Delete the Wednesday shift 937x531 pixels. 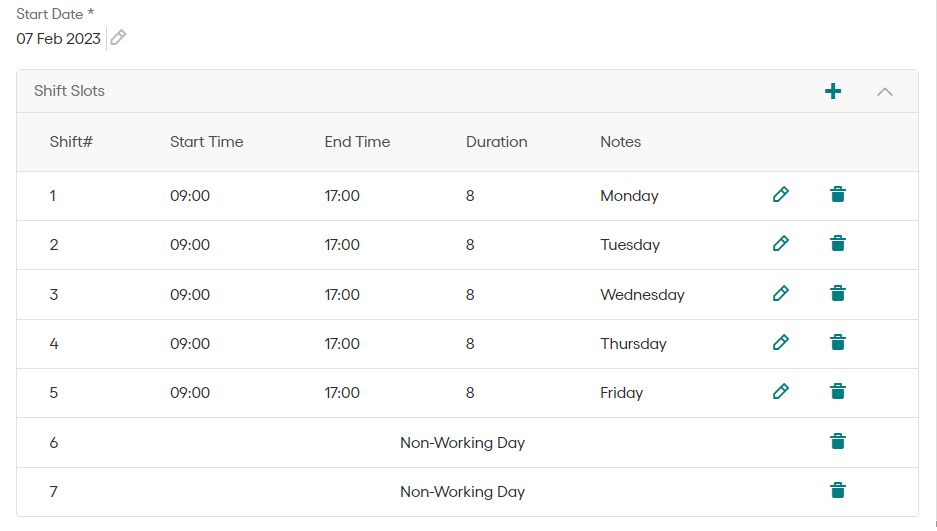(838, 294)
